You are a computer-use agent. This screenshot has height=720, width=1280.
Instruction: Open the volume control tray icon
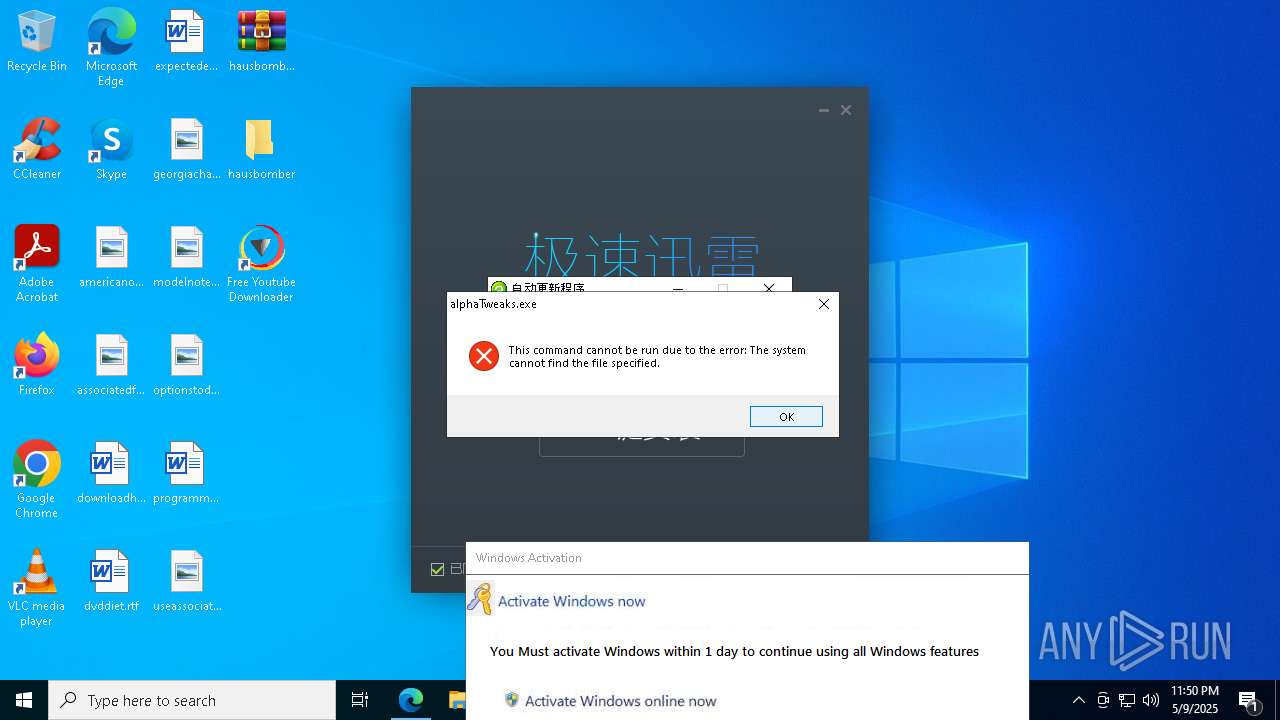pos(1151,700)
